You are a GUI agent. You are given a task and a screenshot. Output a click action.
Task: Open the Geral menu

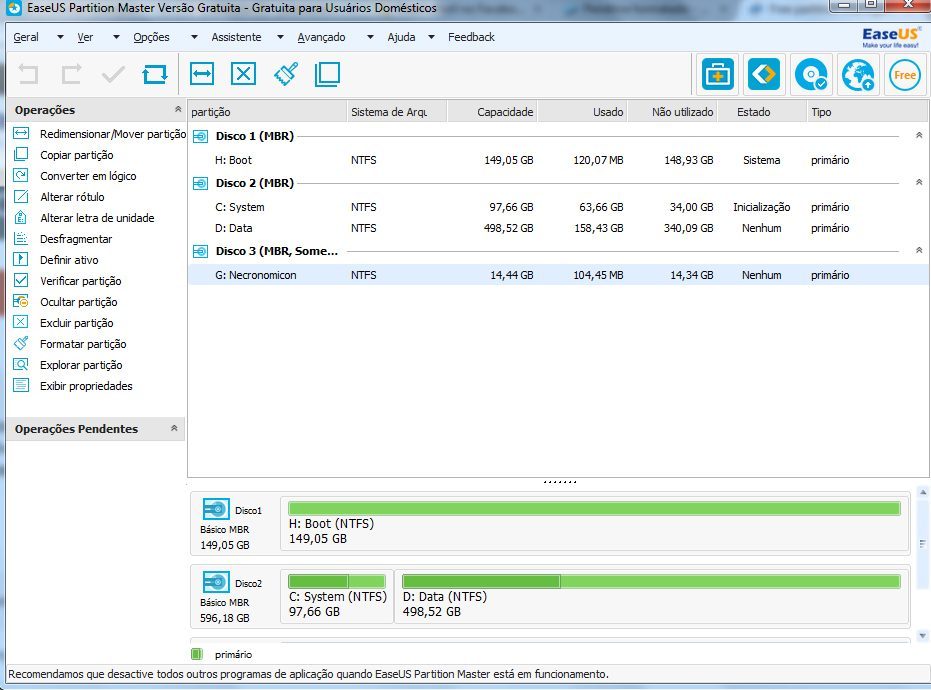click(26, 37)
